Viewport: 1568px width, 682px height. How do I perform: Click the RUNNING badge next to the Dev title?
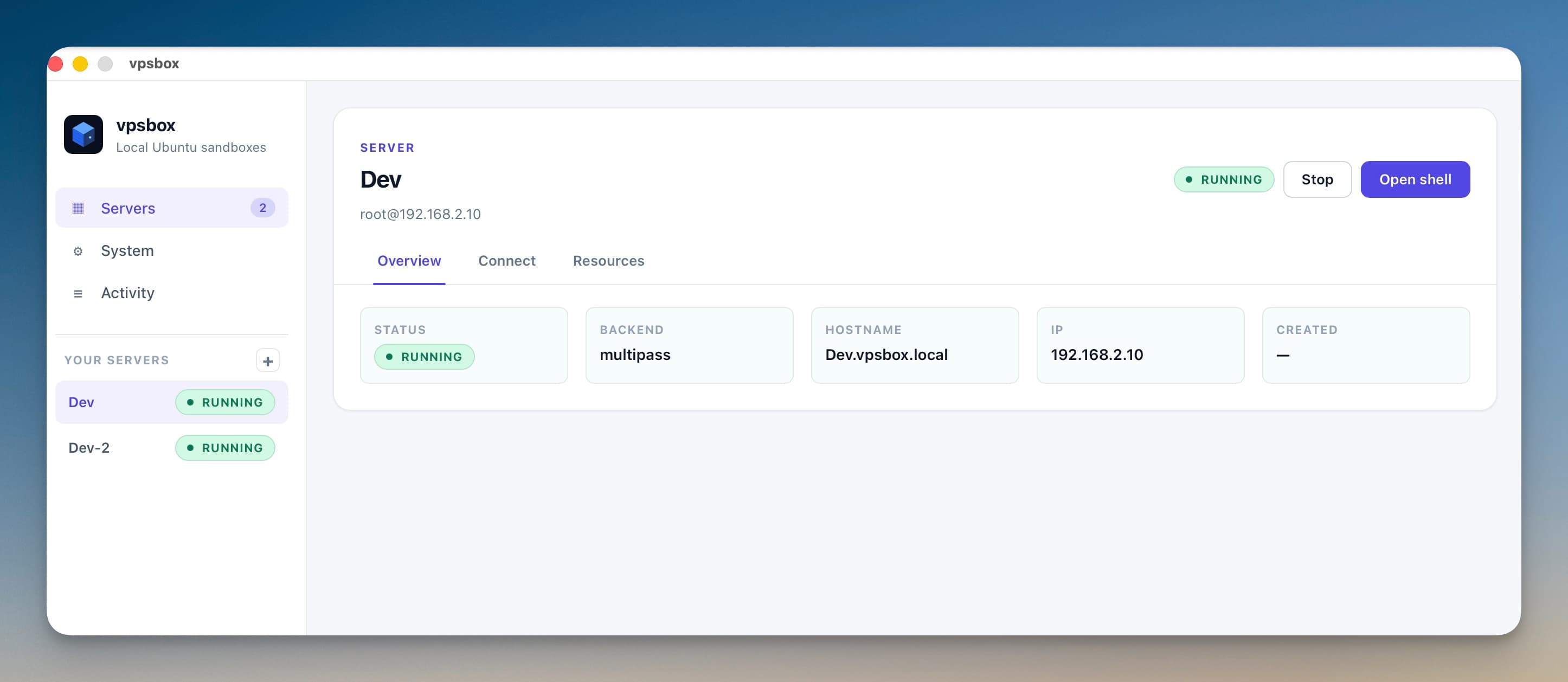1224,179
